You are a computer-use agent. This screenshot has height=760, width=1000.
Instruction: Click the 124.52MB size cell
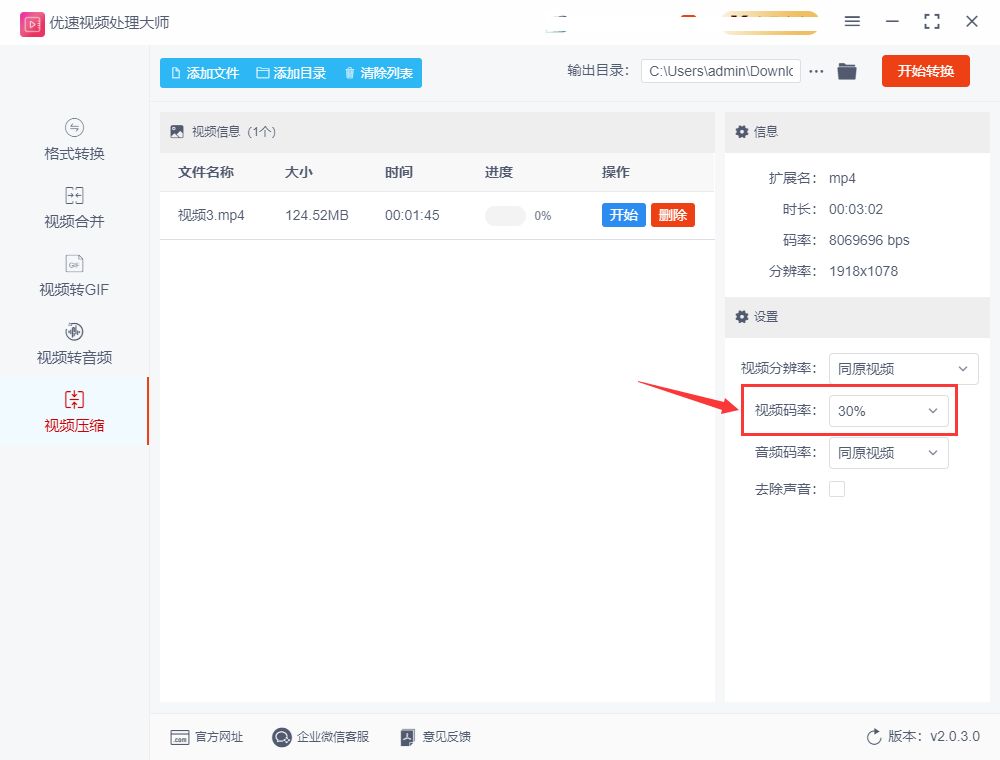317,216
